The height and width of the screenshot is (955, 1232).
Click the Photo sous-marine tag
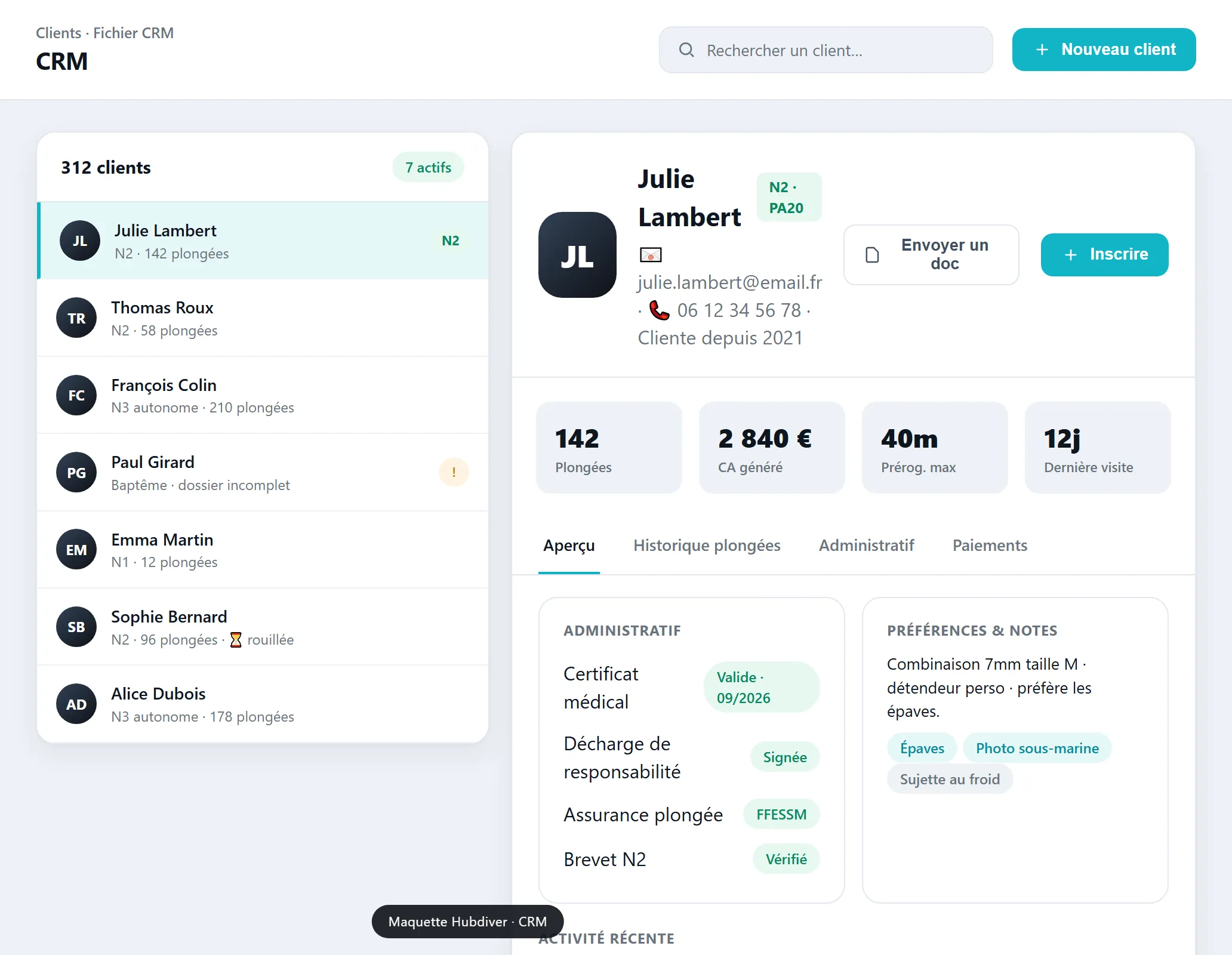tap(1037, 748)
